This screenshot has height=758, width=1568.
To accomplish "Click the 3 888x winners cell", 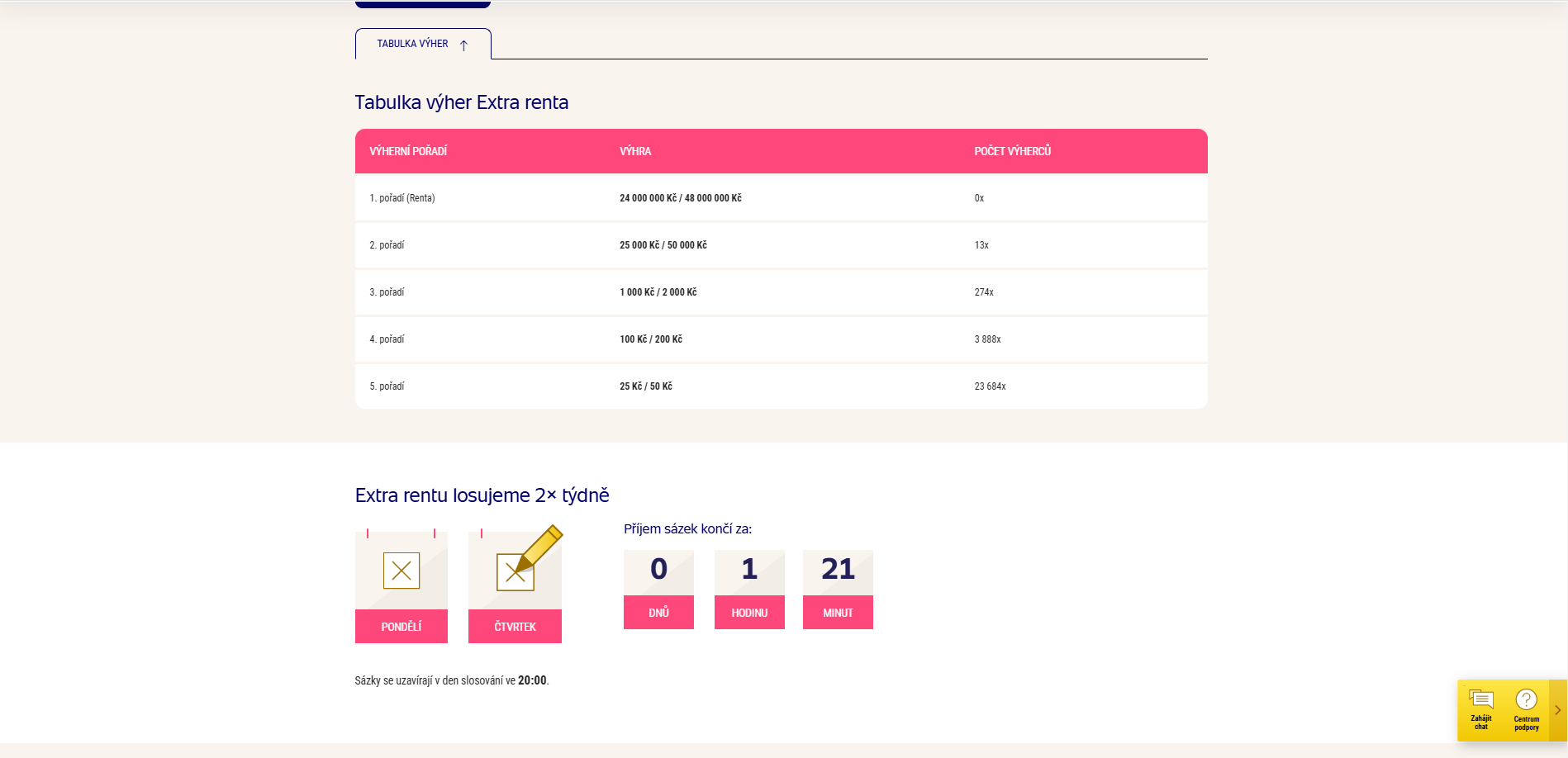I will (x=987, y=339).
